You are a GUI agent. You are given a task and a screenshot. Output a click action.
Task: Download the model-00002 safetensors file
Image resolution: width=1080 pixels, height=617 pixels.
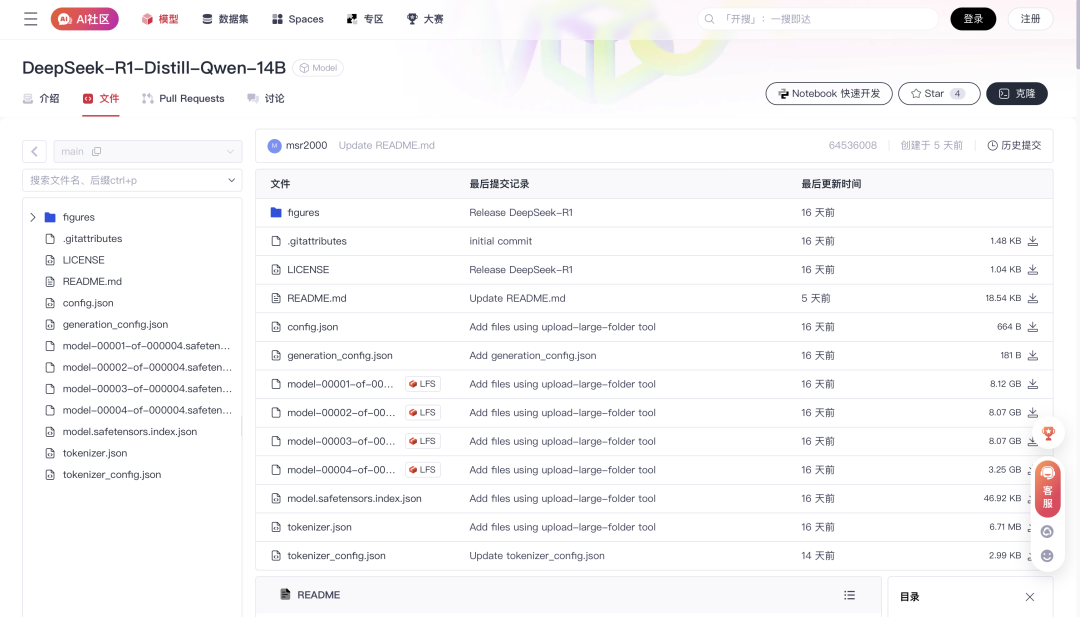pyautogui.click(x=1032, y=412)
